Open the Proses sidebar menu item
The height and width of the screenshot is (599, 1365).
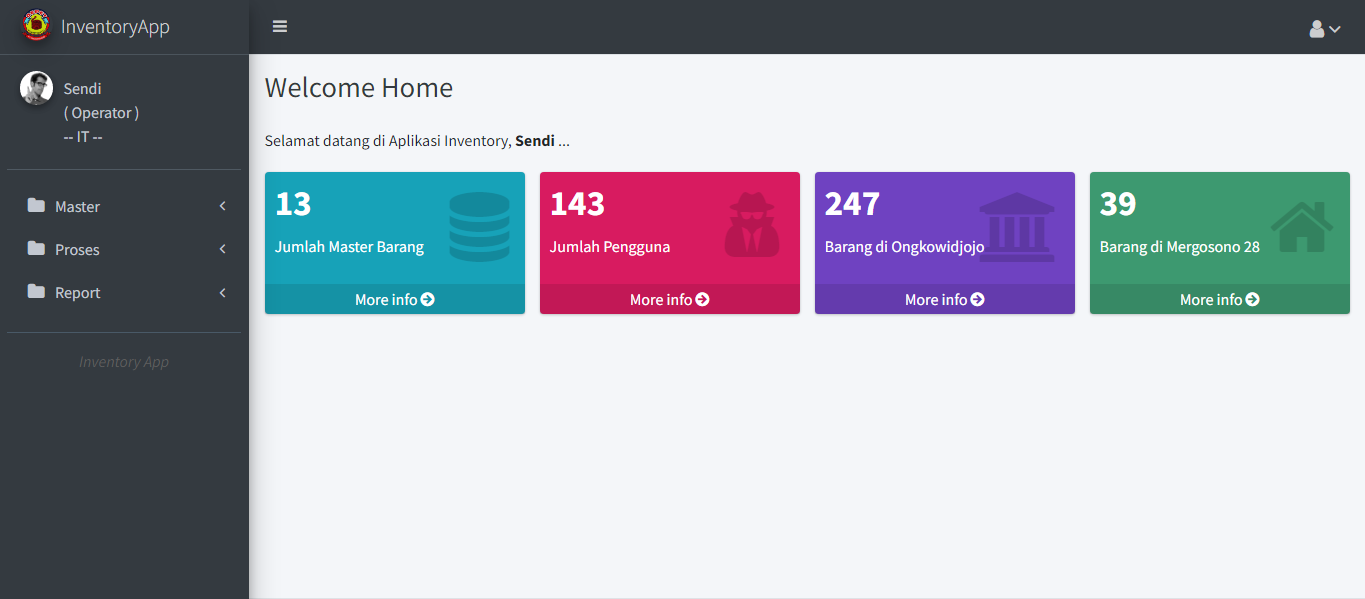point(78,250)
